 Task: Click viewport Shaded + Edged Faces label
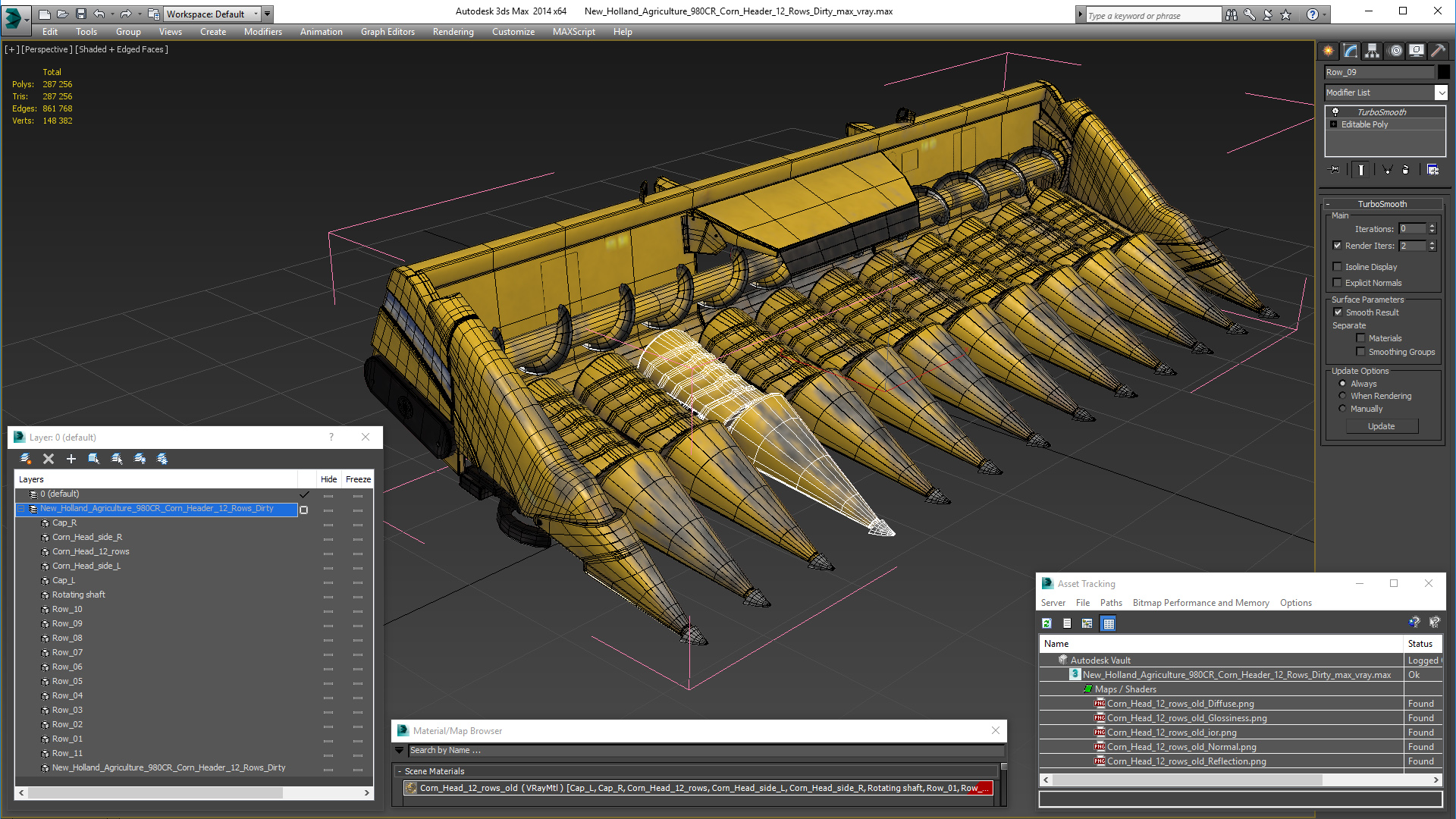click(x=122, y=49)
